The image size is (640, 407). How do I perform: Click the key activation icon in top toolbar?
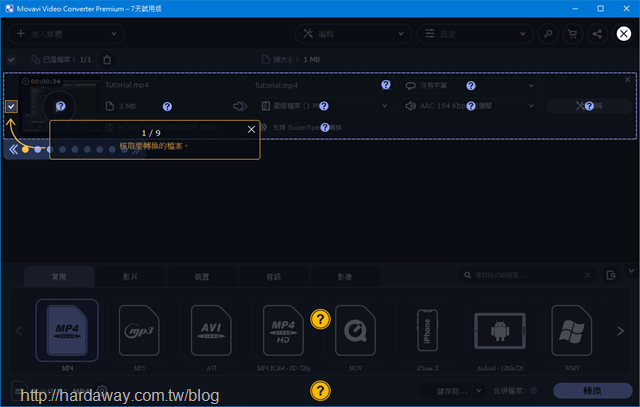click(x=548, y=34)
